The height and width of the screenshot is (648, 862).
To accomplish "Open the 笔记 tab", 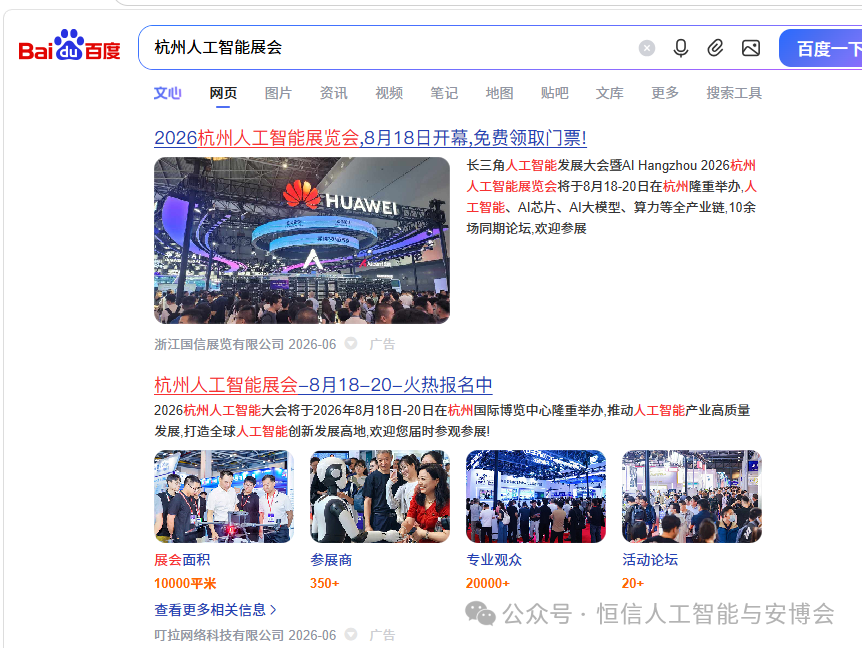I will 444,93.
